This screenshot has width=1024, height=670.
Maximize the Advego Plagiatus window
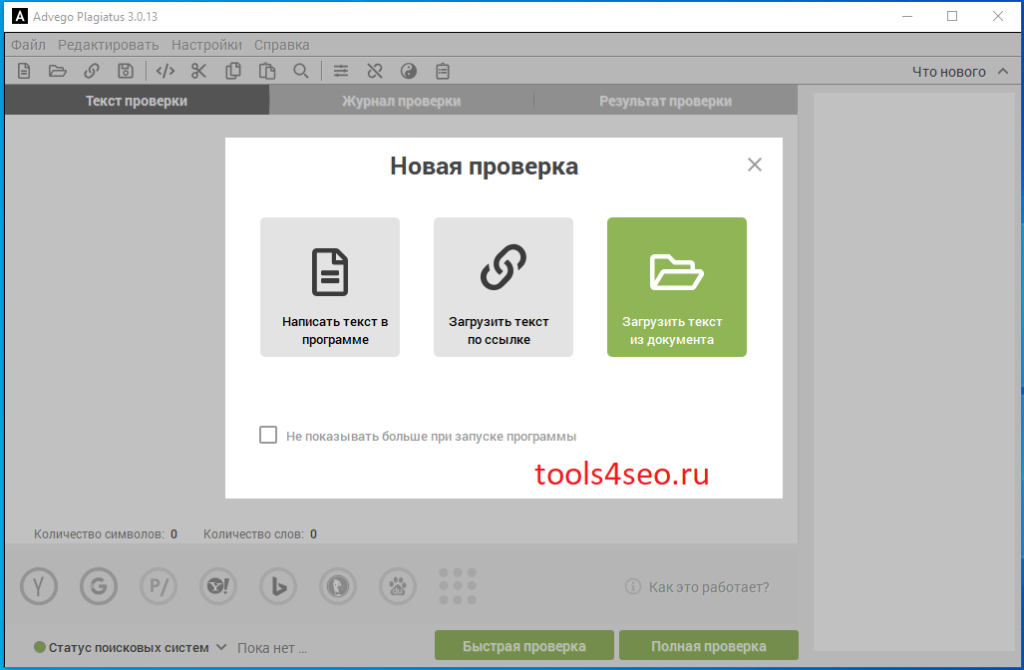(x=952, y=16)
